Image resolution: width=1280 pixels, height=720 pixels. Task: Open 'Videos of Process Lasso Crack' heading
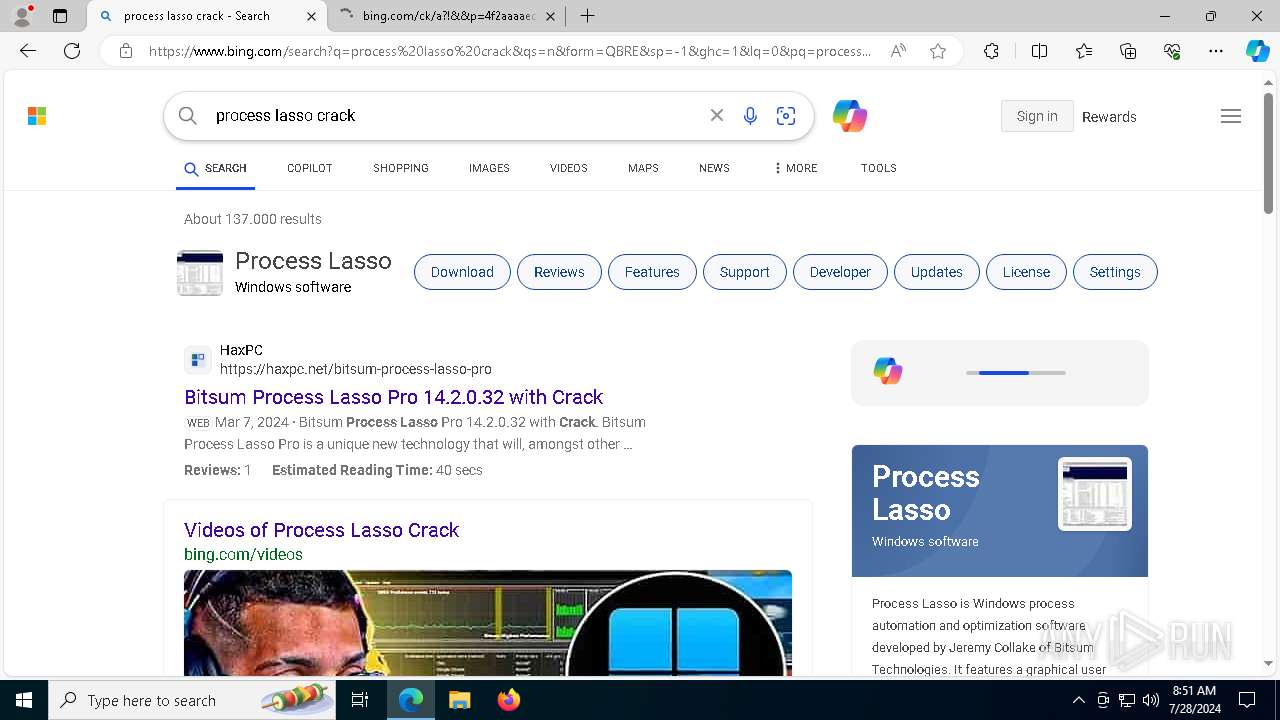[321, 530]
